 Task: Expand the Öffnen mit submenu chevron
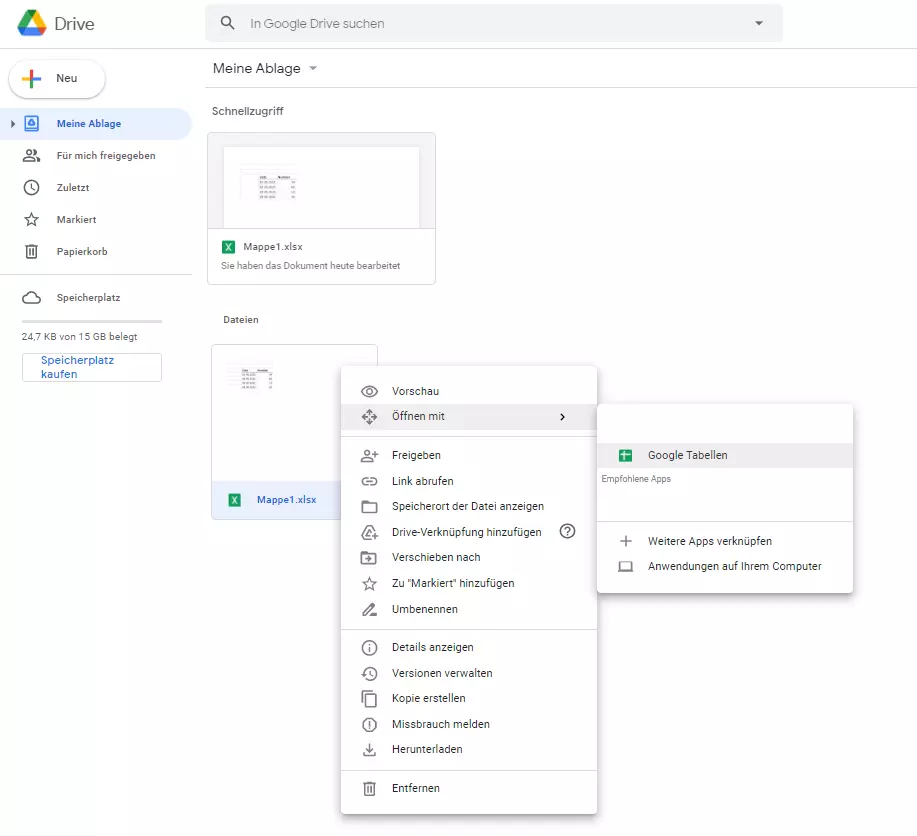click(562, 417)
